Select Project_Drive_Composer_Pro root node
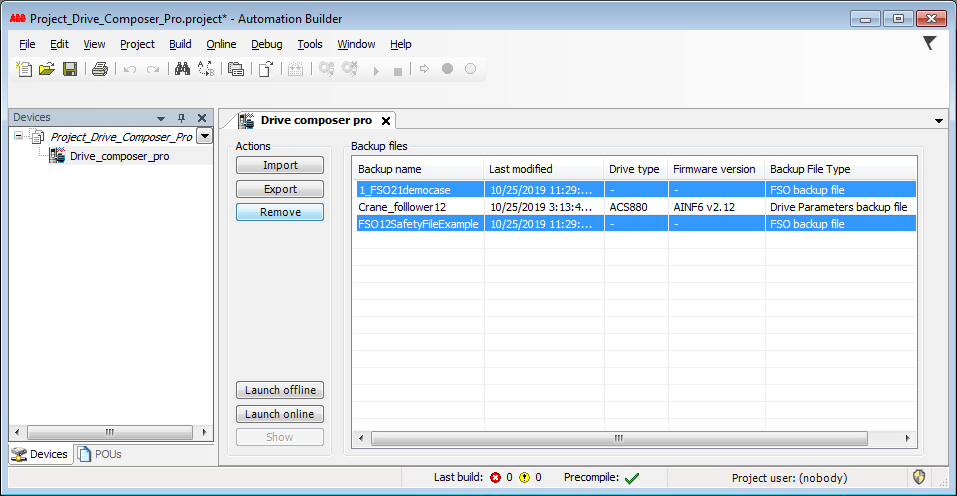This screenshot has height=496, width=957. 121,137
